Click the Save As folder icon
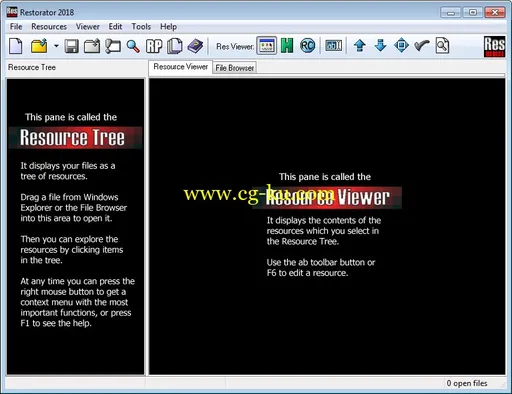 tap(92, 46)
